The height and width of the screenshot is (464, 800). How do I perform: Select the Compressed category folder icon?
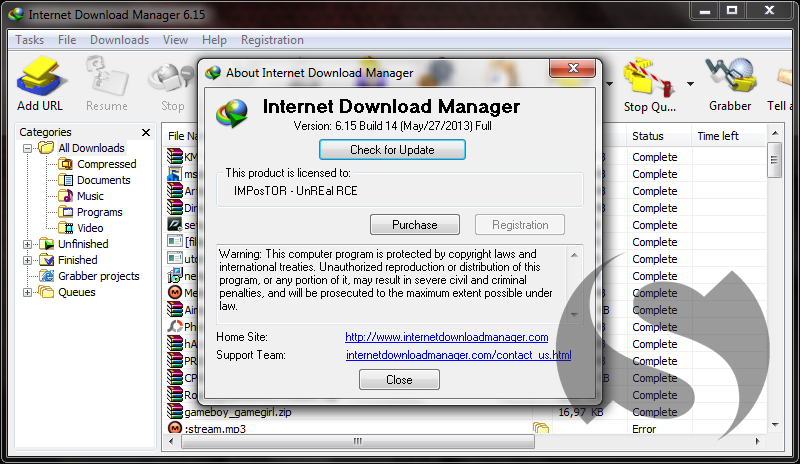(65, 164)
